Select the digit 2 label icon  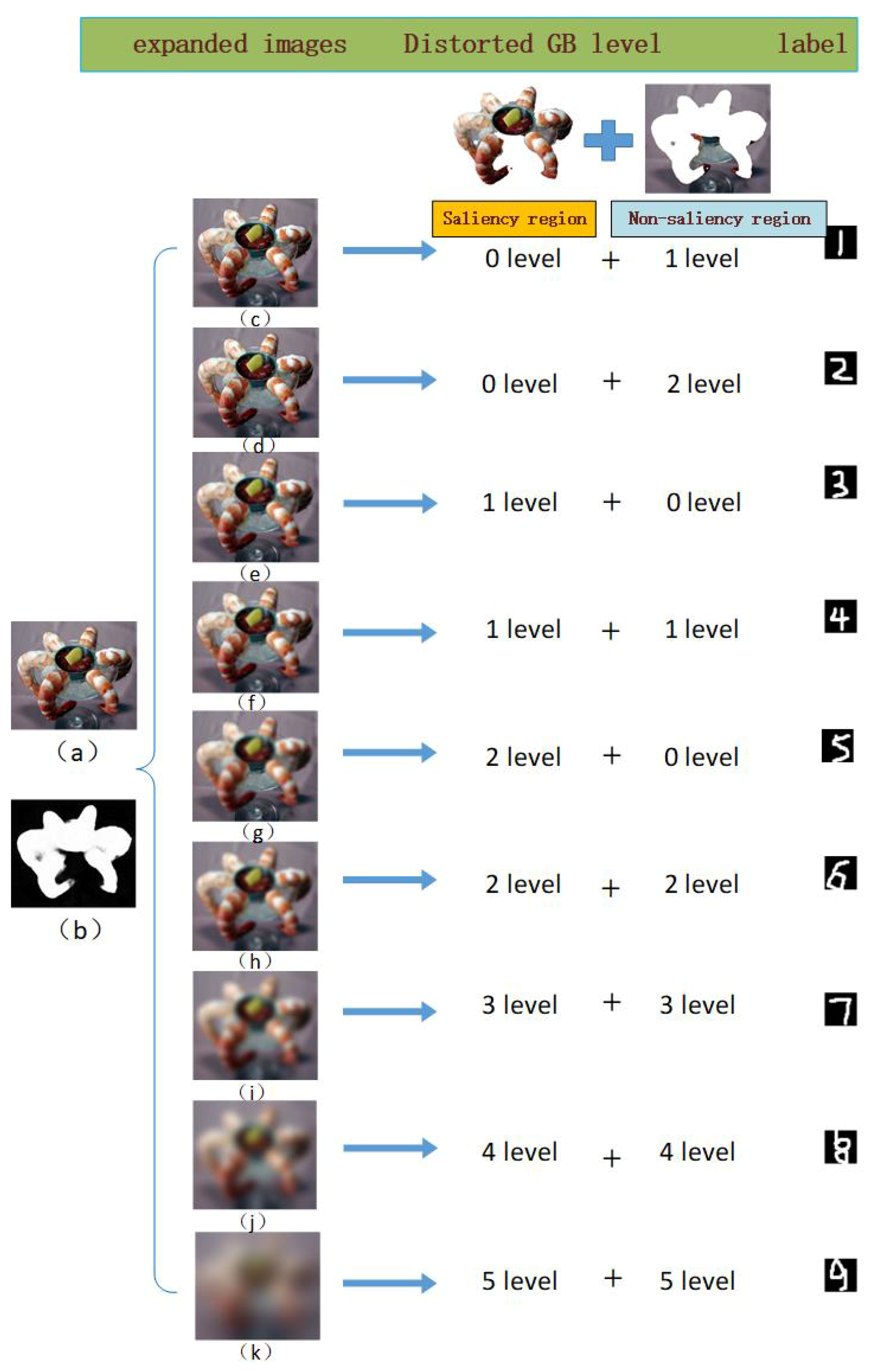[841, 368]
